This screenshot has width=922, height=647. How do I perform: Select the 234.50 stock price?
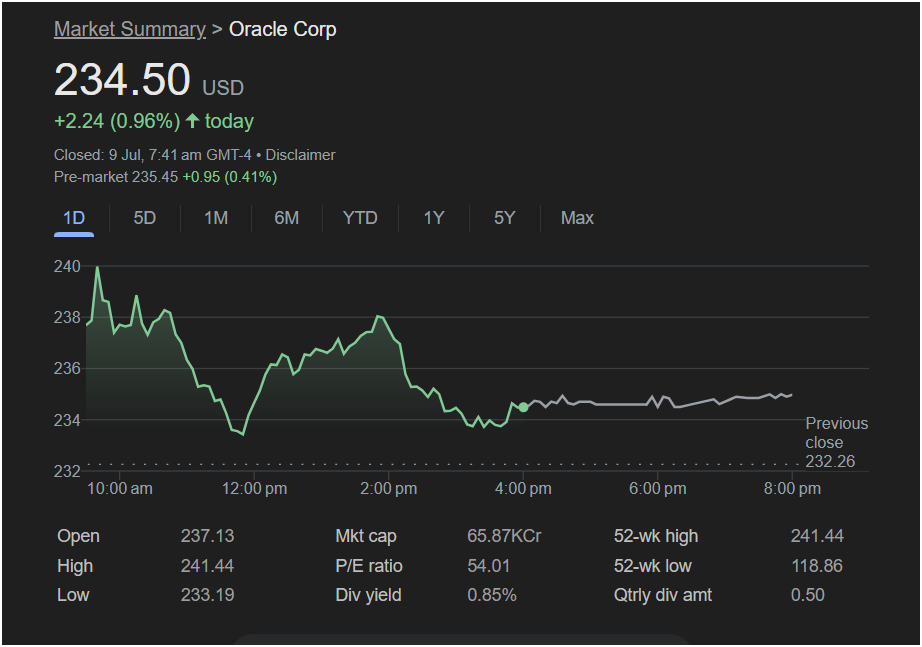(x=122, y=79)
